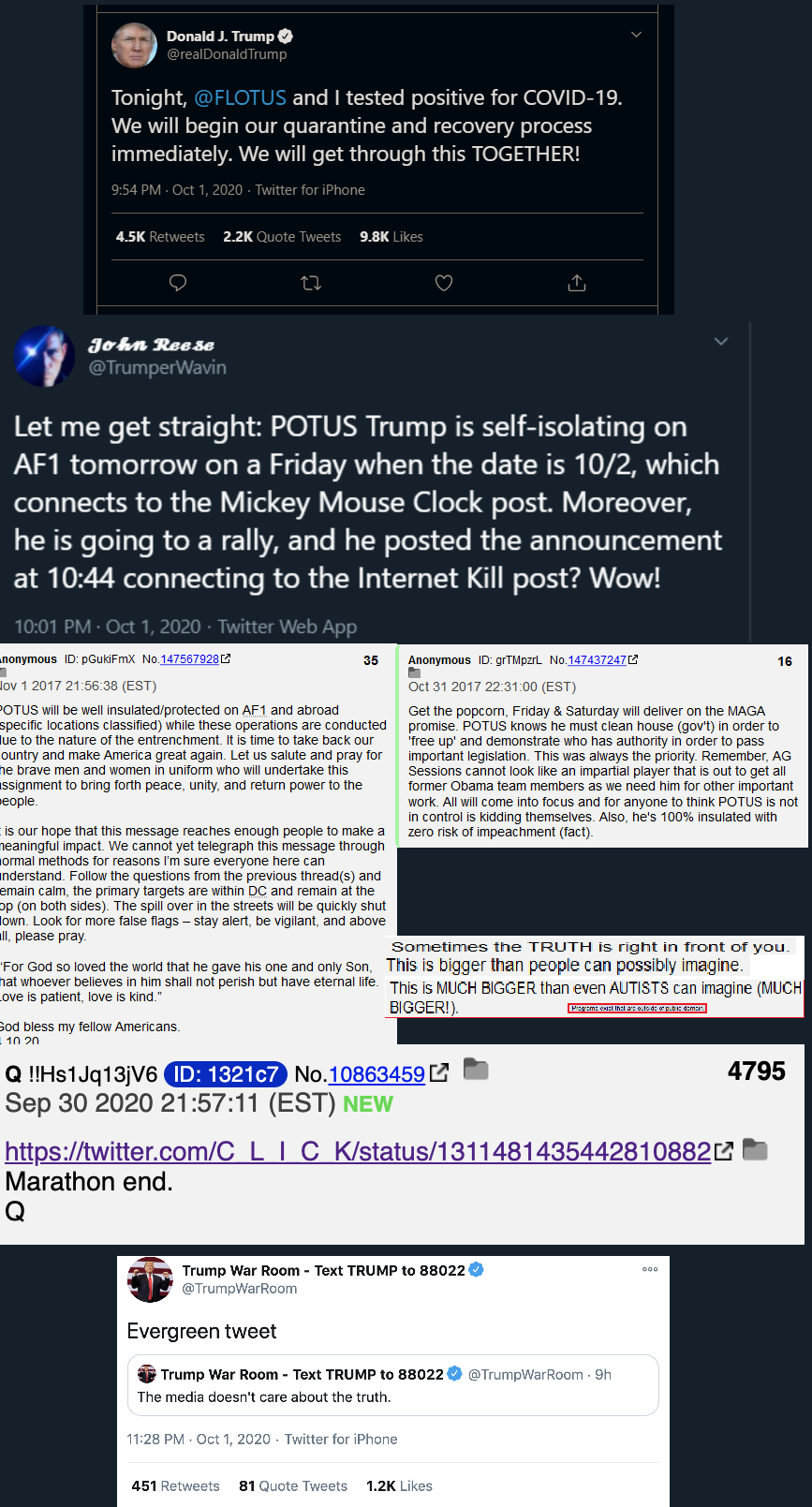Open three-dot menu on Trump War Room tweet
812x1507 pixels.
point(650,1269)
